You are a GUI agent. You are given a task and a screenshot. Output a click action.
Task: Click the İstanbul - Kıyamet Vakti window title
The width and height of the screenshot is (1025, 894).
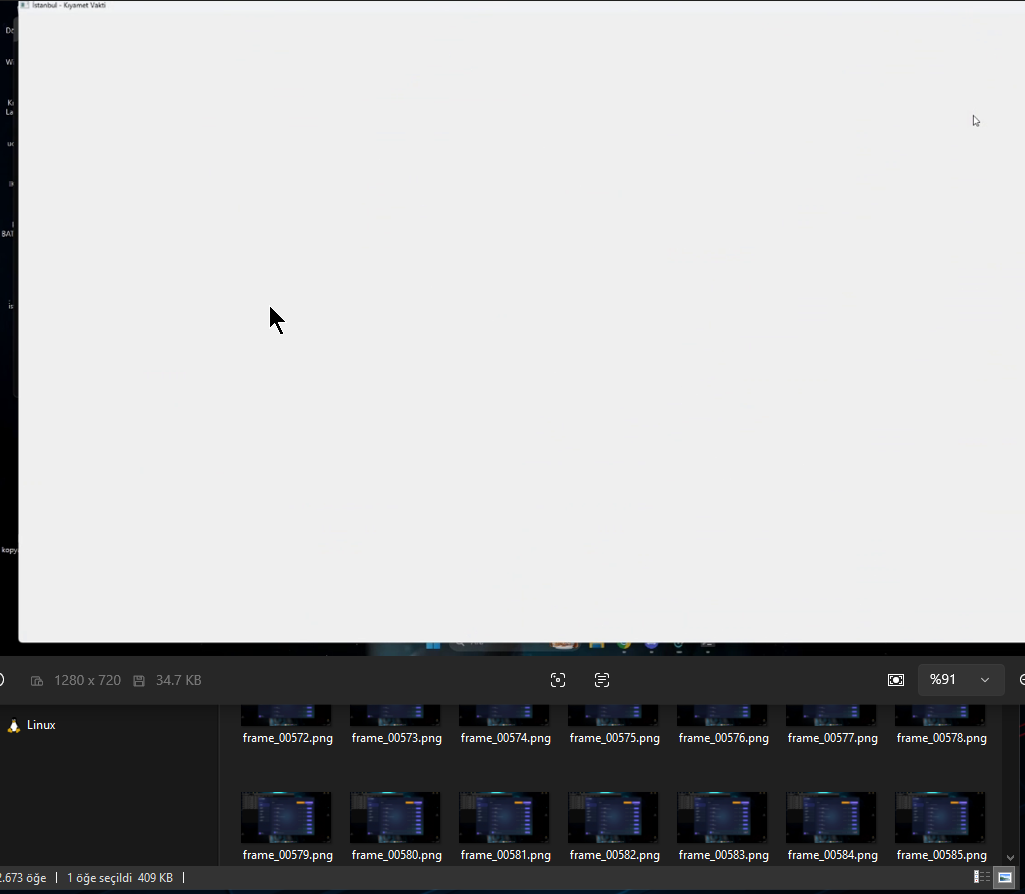point(69,5)
